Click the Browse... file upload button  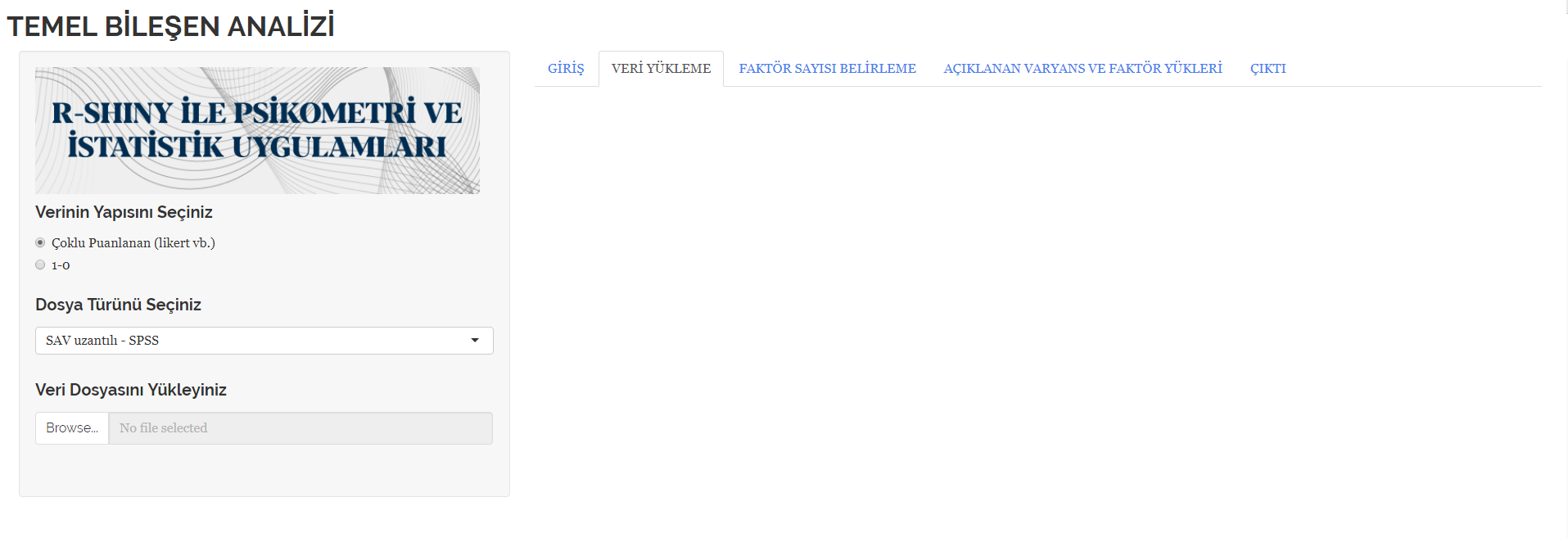(72, 428)
